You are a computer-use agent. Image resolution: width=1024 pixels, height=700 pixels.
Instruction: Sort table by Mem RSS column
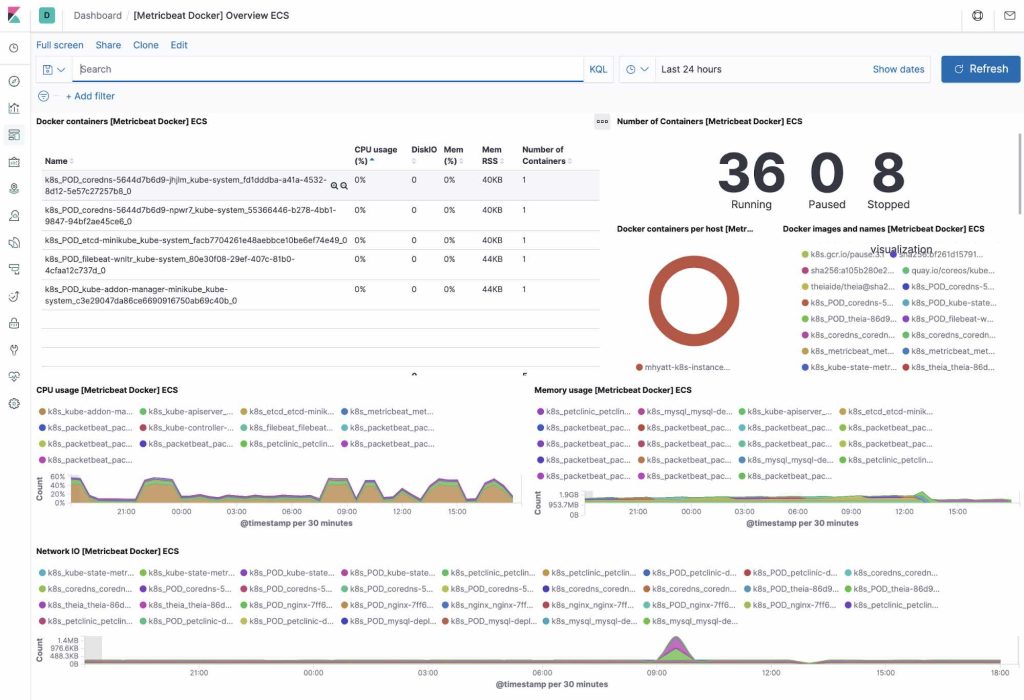[x=492, y=155]
